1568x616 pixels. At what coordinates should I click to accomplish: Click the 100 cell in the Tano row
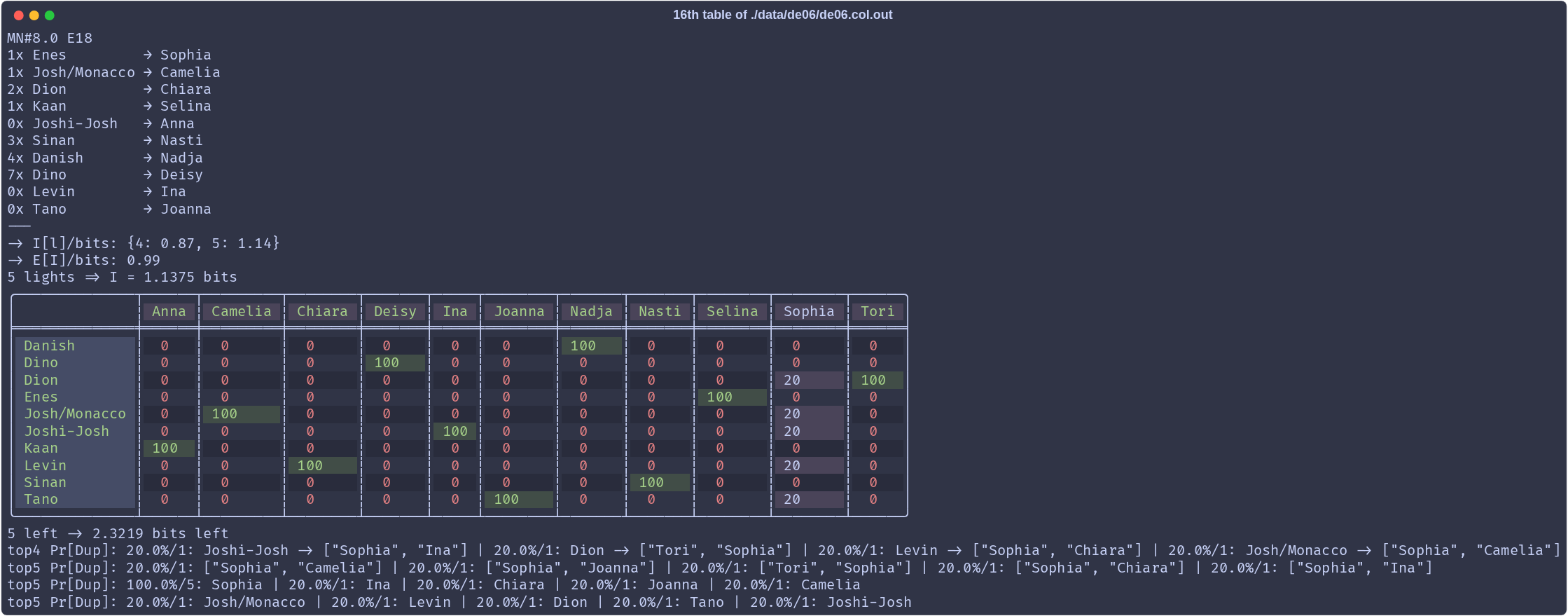[x=519, y=499]
